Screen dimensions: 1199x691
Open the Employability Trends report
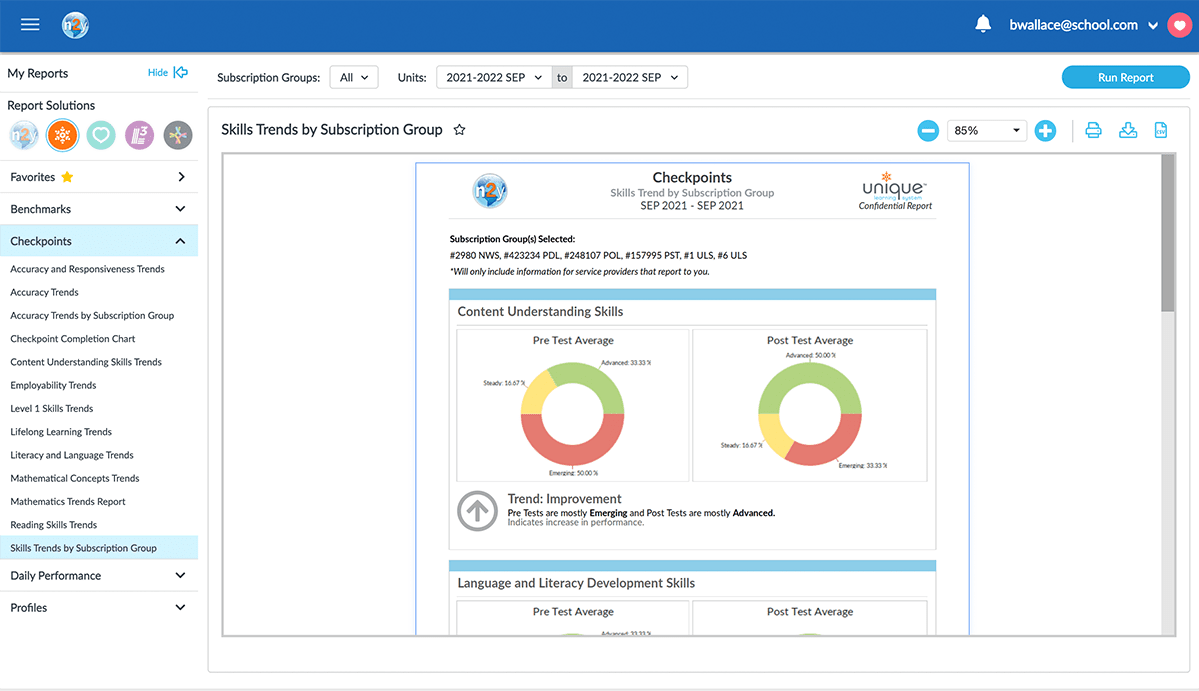[54, 385]
